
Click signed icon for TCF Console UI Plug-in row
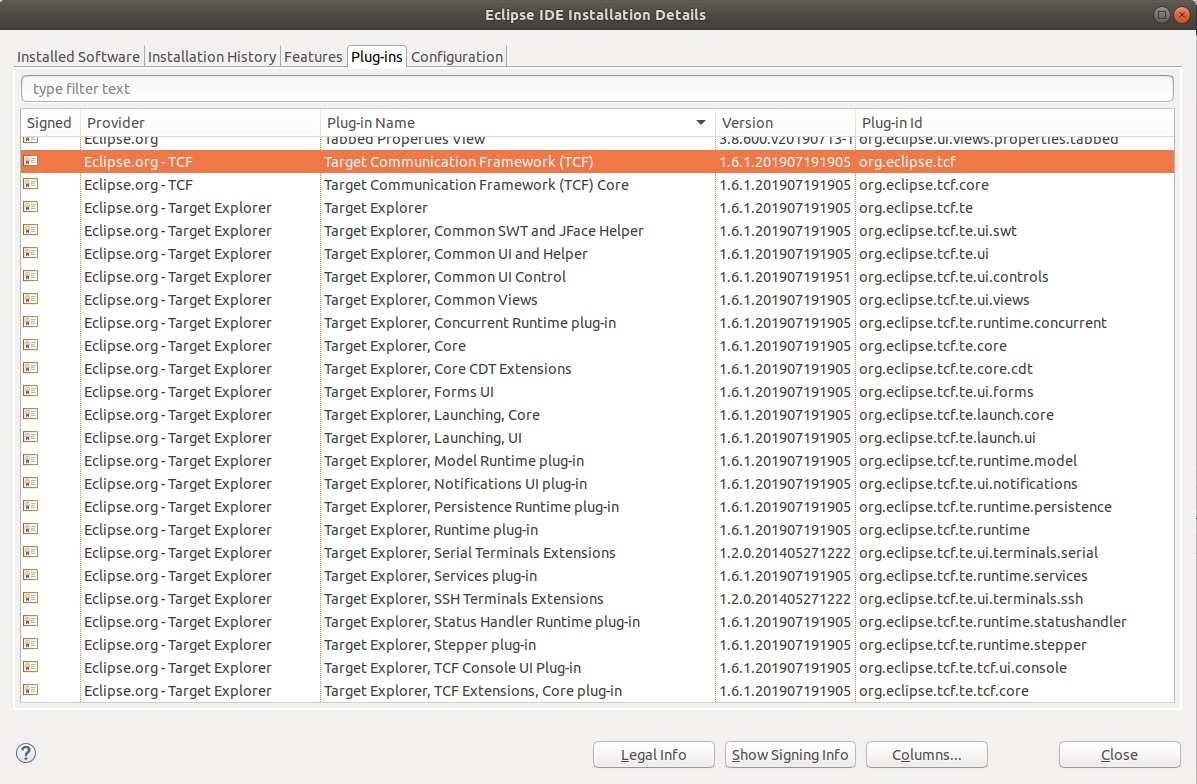tap(31, 666)
